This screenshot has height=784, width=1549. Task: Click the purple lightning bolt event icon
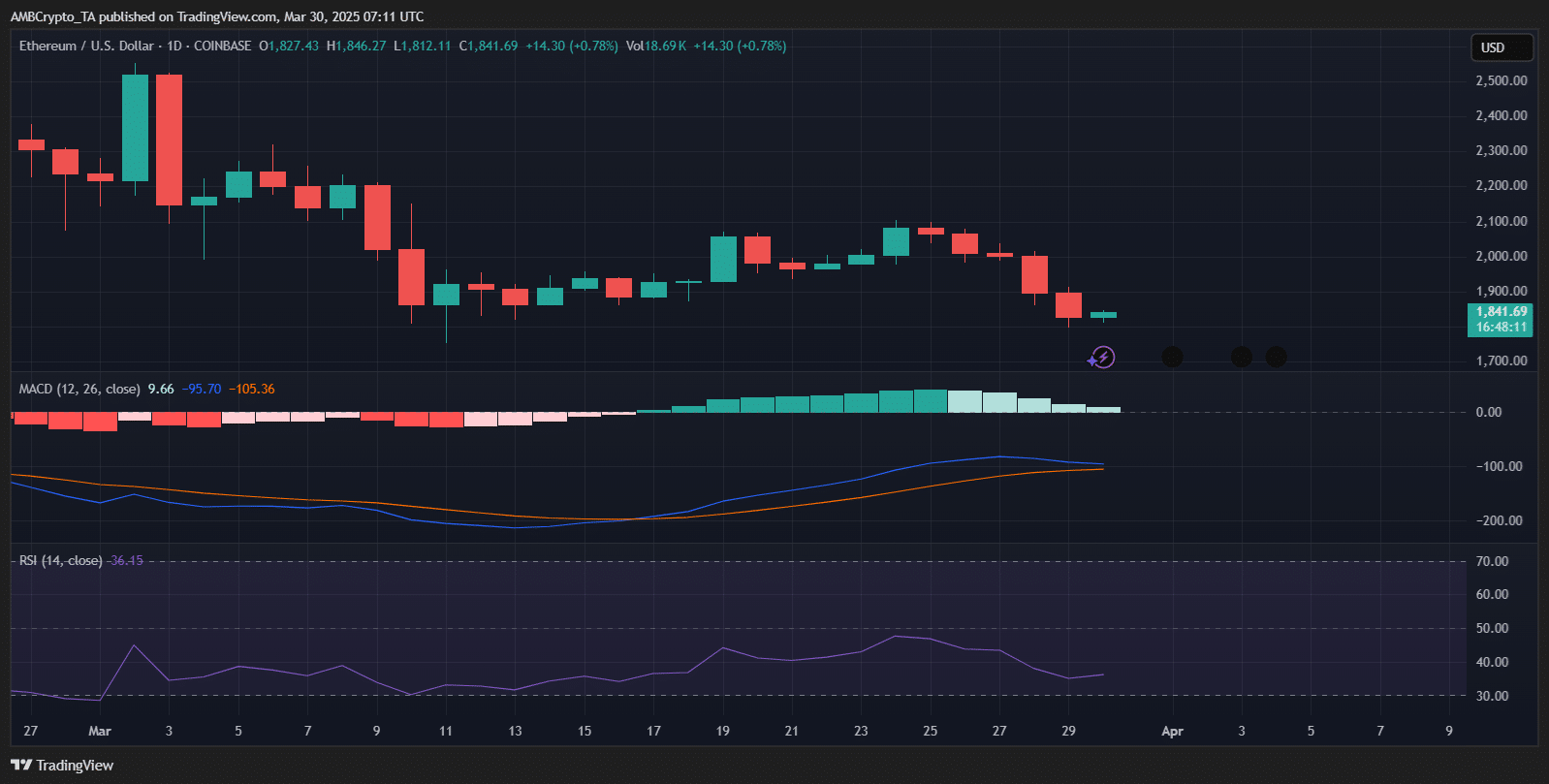[1102, 358]
